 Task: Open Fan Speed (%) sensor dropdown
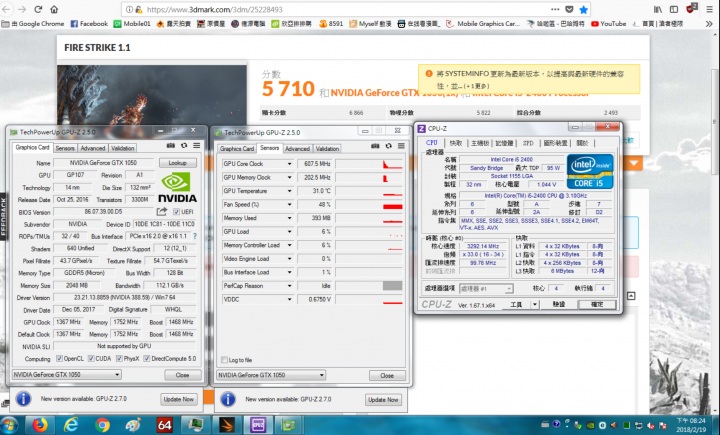click(289, 204)
